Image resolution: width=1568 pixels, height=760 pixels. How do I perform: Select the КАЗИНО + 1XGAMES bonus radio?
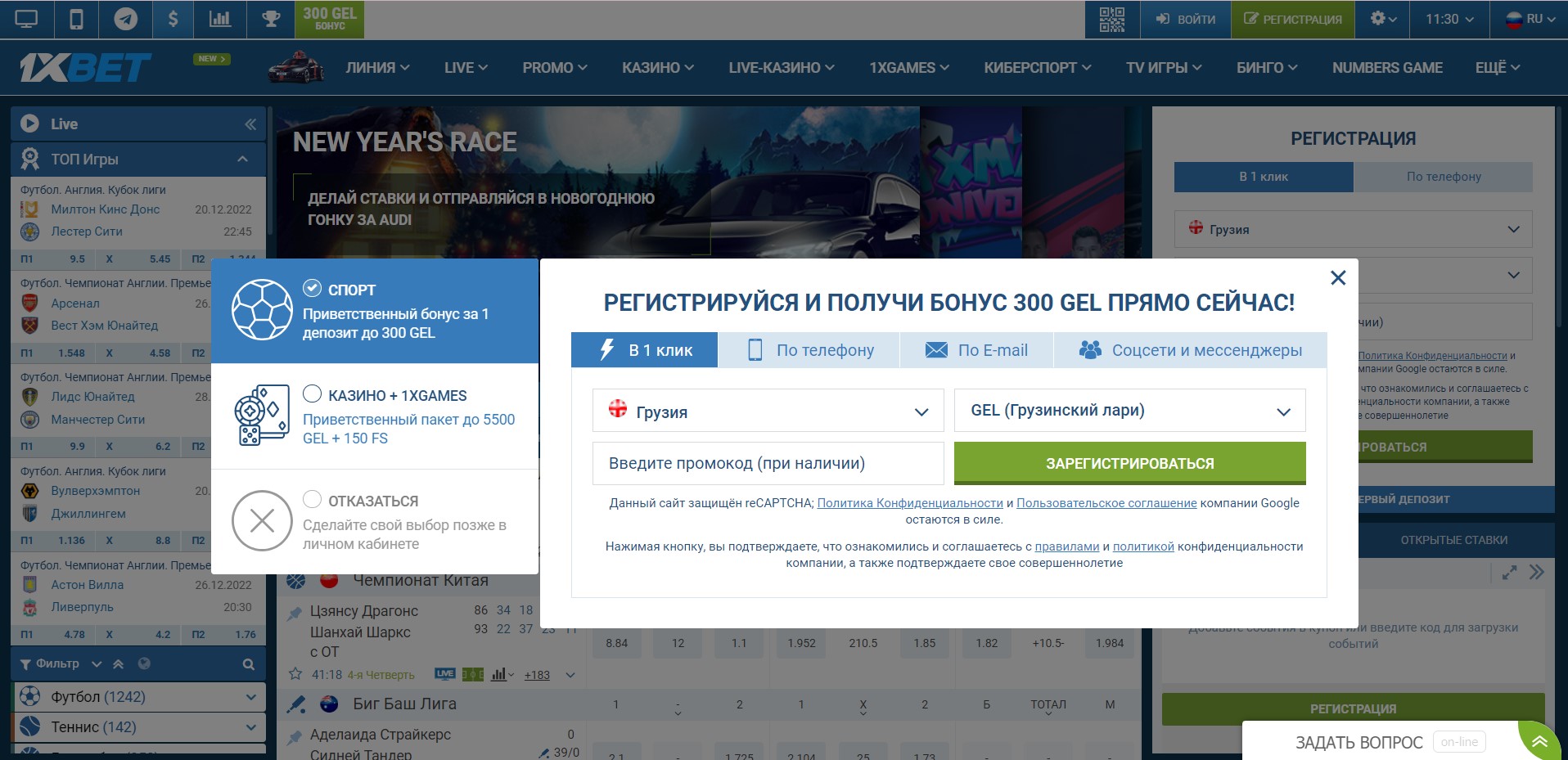[312, 393]
